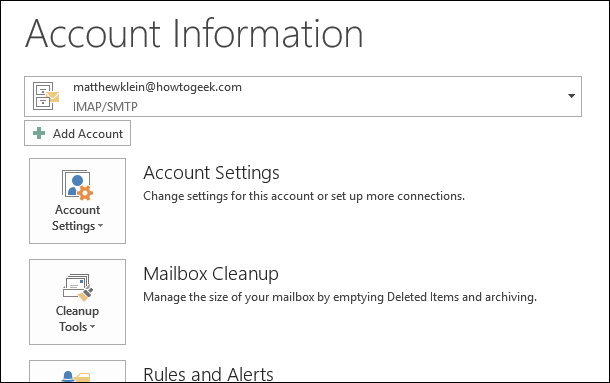Open the Account Settings button menu
Screen dimensions: 610x383
pyautogui.click(x=77, y=201)
